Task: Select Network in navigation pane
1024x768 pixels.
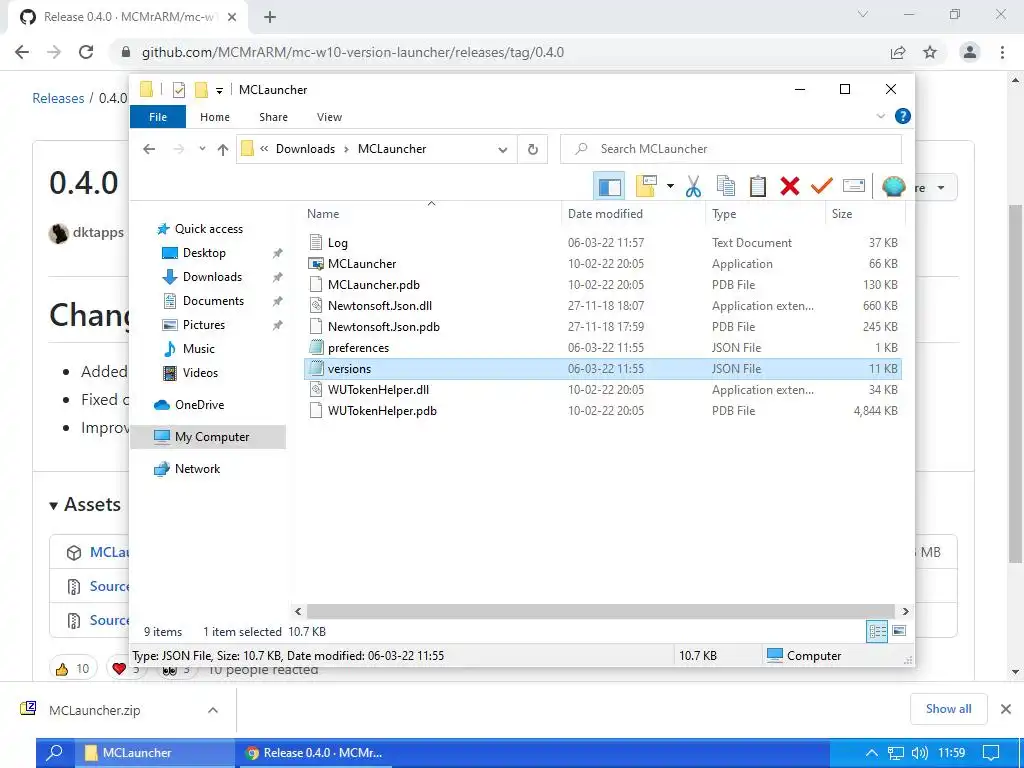Action: click(197, 469)
